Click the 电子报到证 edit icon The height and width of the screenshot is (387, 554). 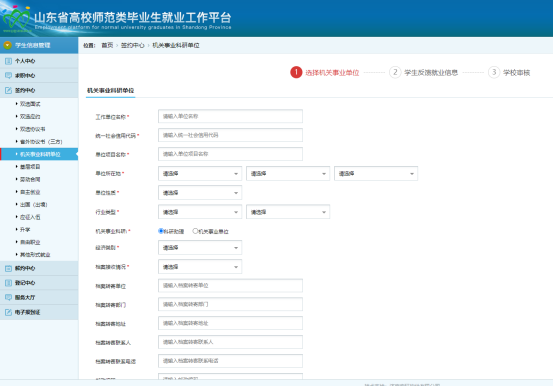(8, 312)
